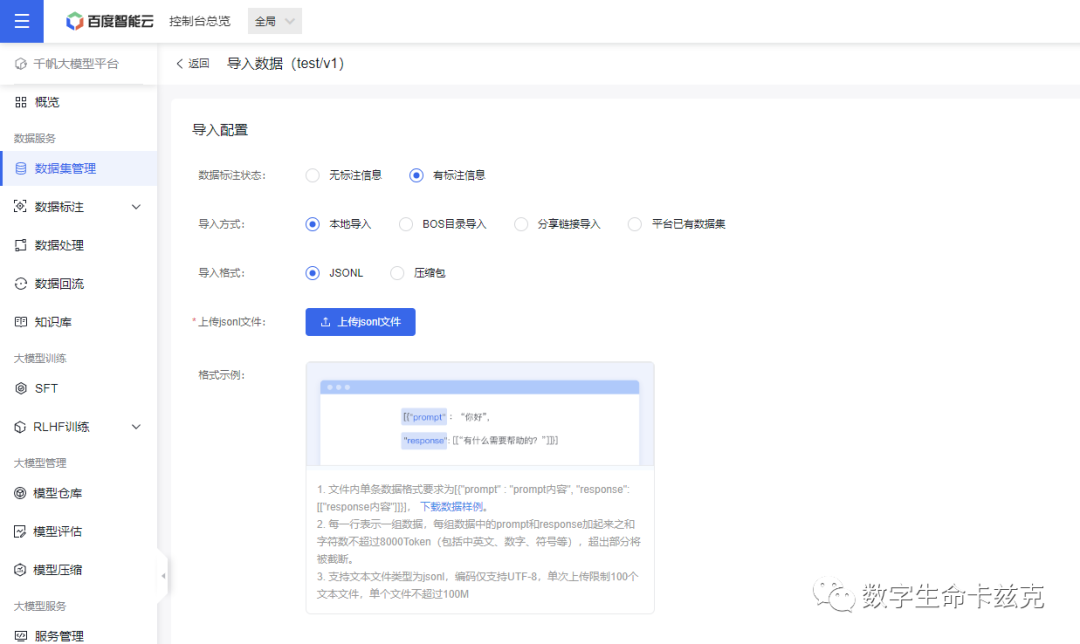Click the back arrow next to 返回
Image resolution: width=1080 pixels, height=644 pixels.
179,63
